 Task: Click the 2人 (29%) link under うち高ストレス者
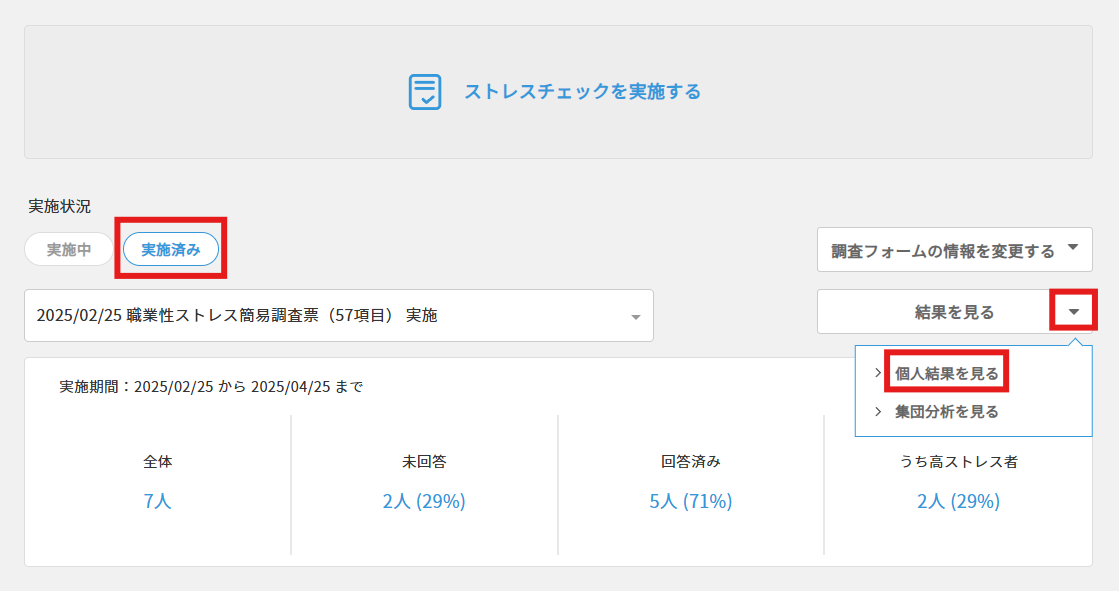pos(958,501)
